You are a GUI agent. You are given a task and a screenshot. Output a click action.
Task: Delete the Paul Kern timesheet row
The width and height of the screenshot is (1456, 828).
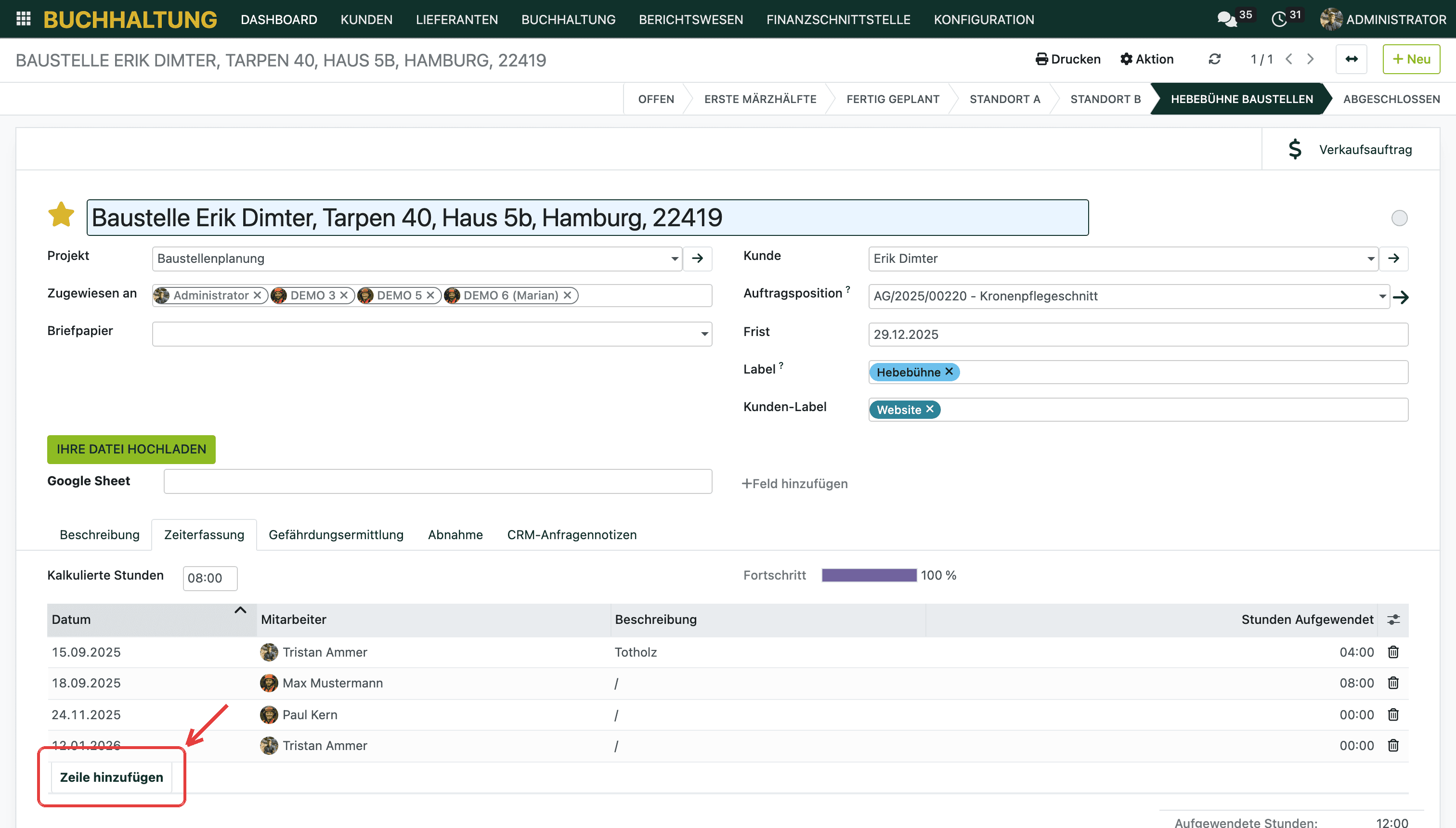1393,714
